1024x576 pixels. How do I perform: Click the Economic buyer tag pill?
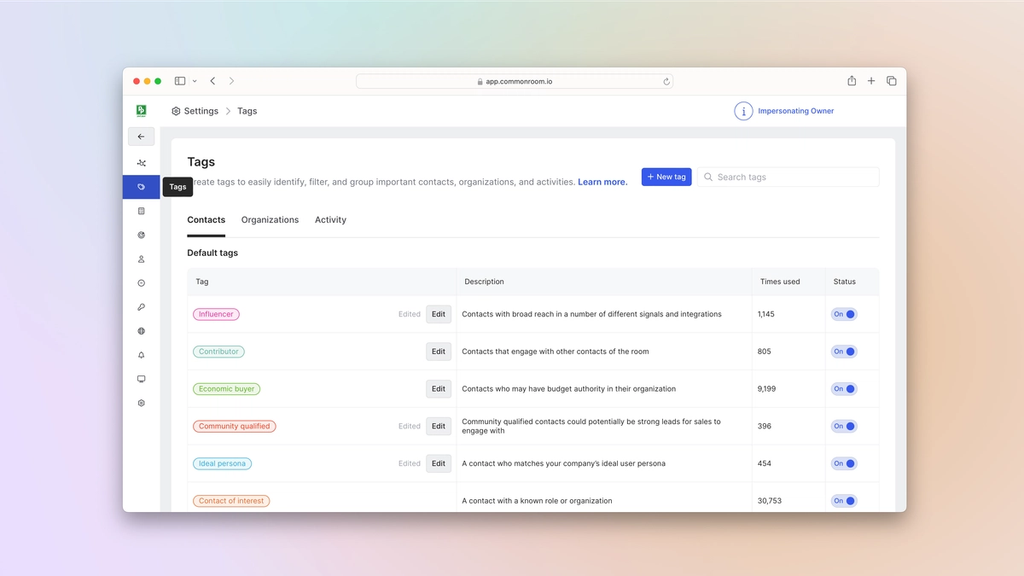coord(227,389)
